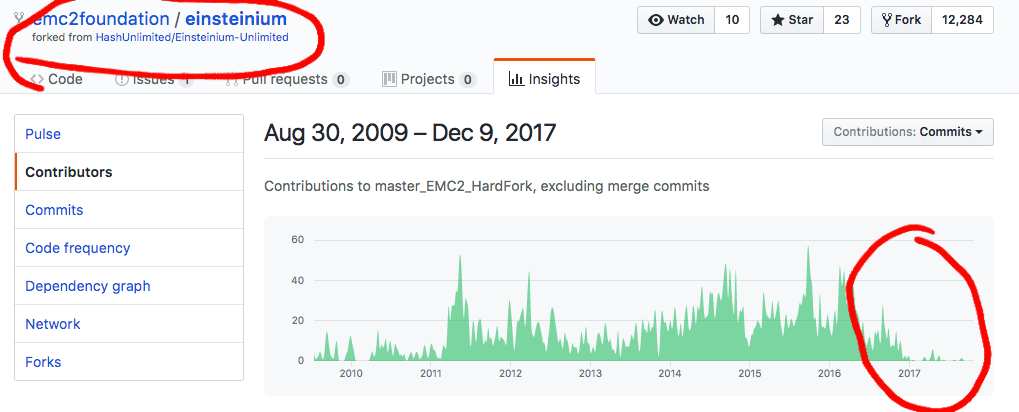Open the Dependency graph page
Screen dimensions: 1019x412
click(129, 286)
